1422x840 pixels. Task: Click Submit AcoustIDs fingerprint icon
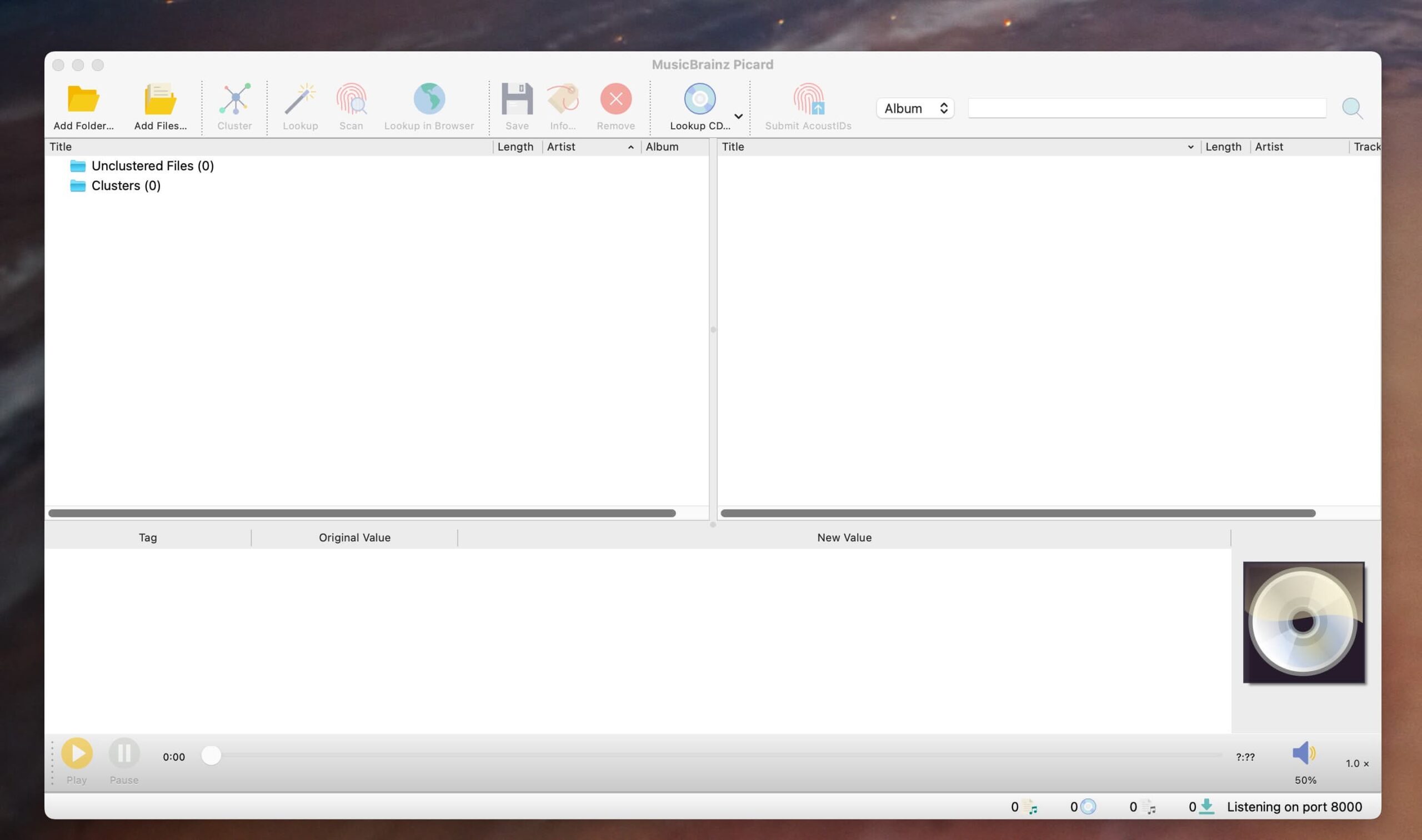808,99
